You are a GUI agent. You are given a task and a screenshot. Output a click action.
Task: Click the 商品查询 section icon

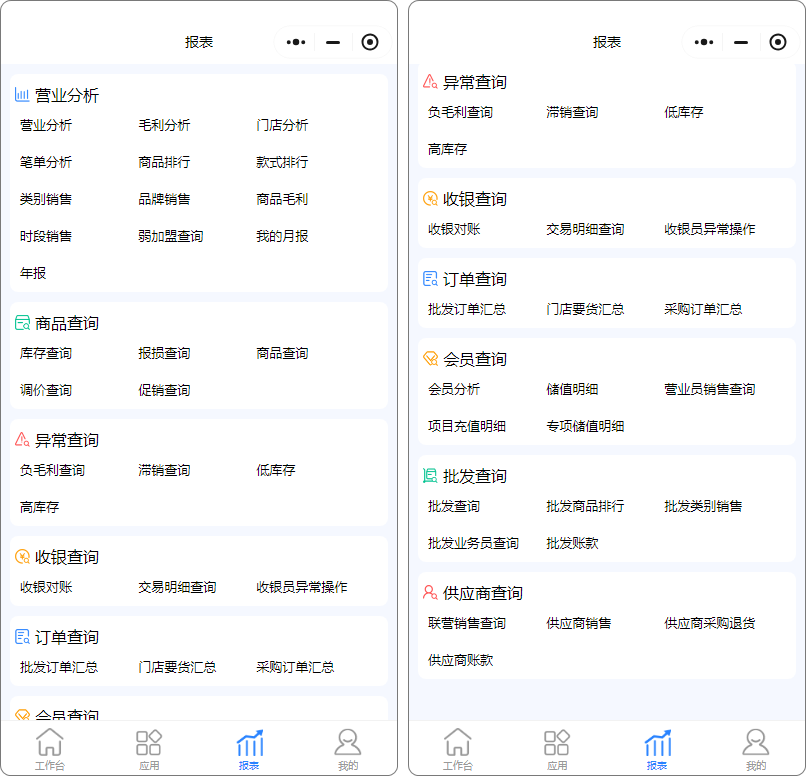pyautogui.click(x=22, y=323)
